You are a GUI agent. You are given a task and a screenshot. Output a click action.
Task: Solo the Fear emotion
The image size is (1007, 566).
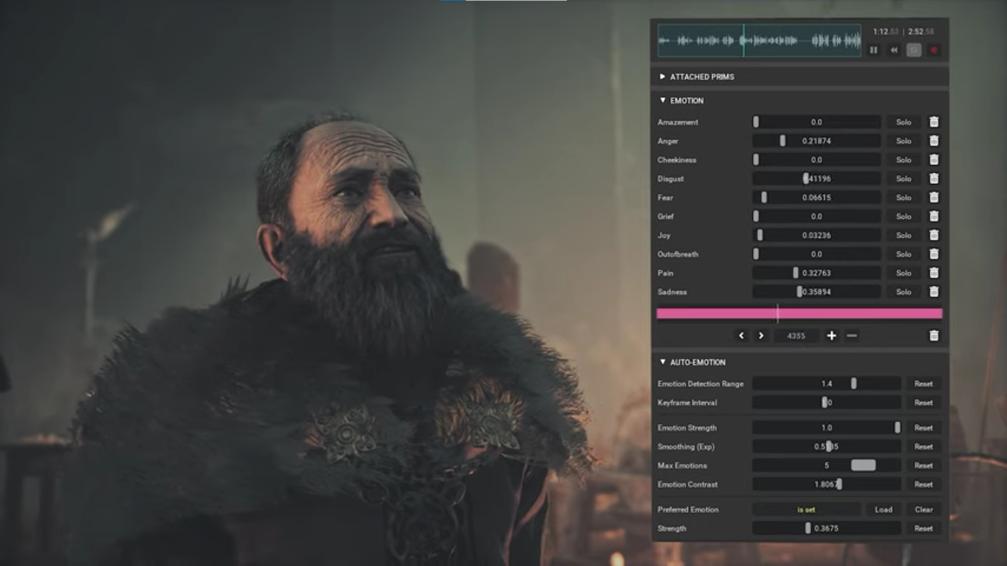click(904, 197)
